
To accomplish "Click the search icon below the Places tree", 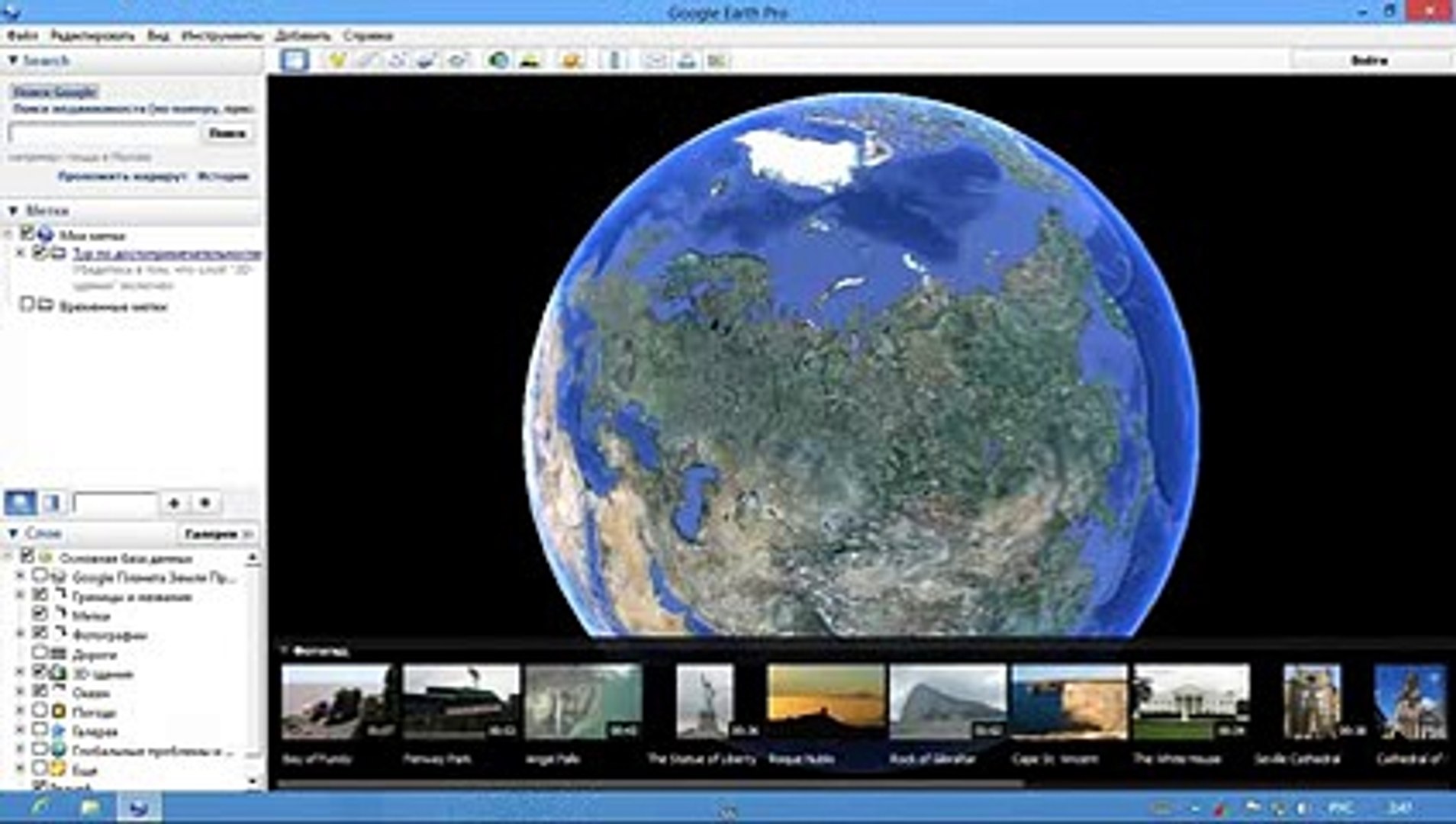I will click(x=21, y=503).
